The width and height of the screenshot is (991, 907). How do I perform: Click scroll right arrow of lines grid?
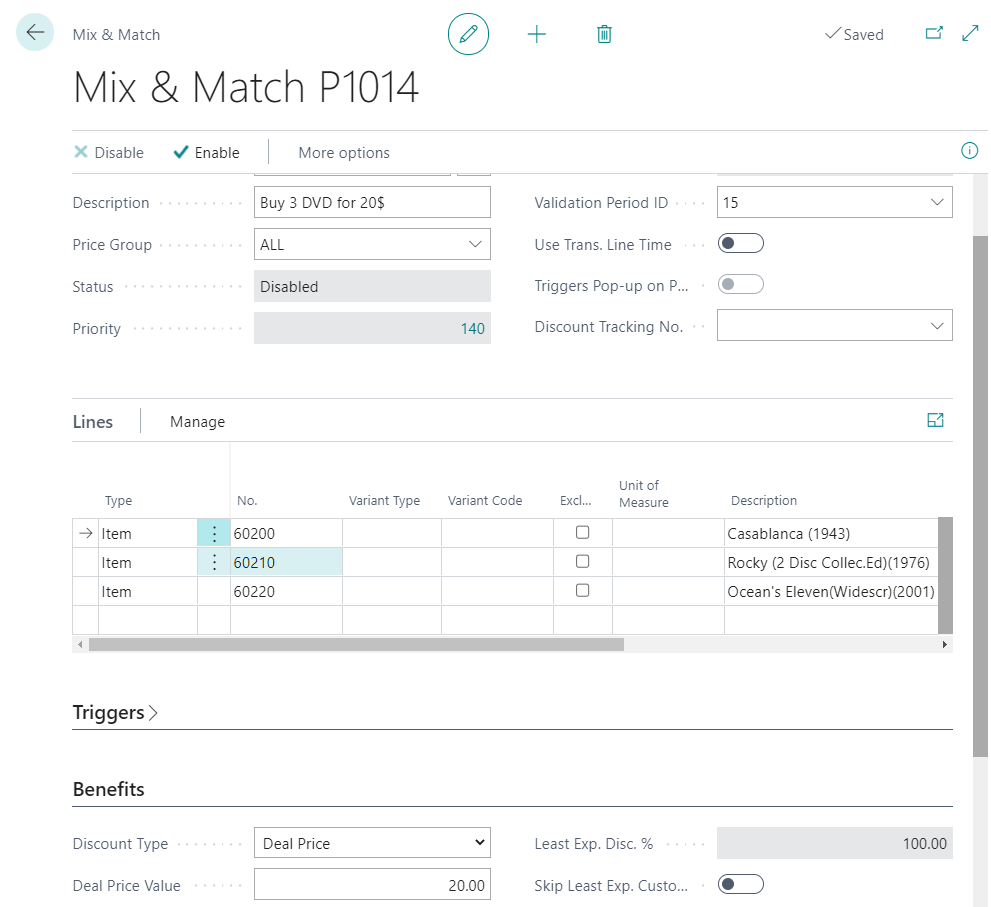point(944,645)
